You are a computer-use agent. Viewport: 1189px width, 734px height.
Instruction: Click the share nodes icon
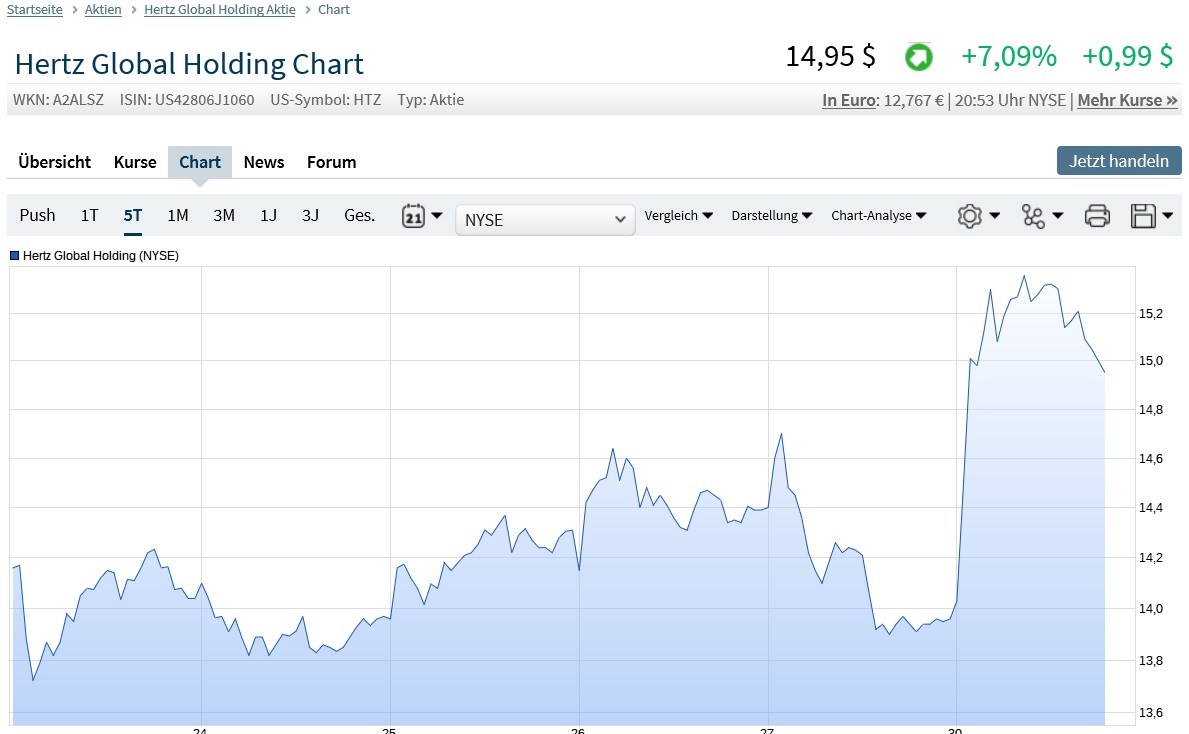coord(1033,216)
